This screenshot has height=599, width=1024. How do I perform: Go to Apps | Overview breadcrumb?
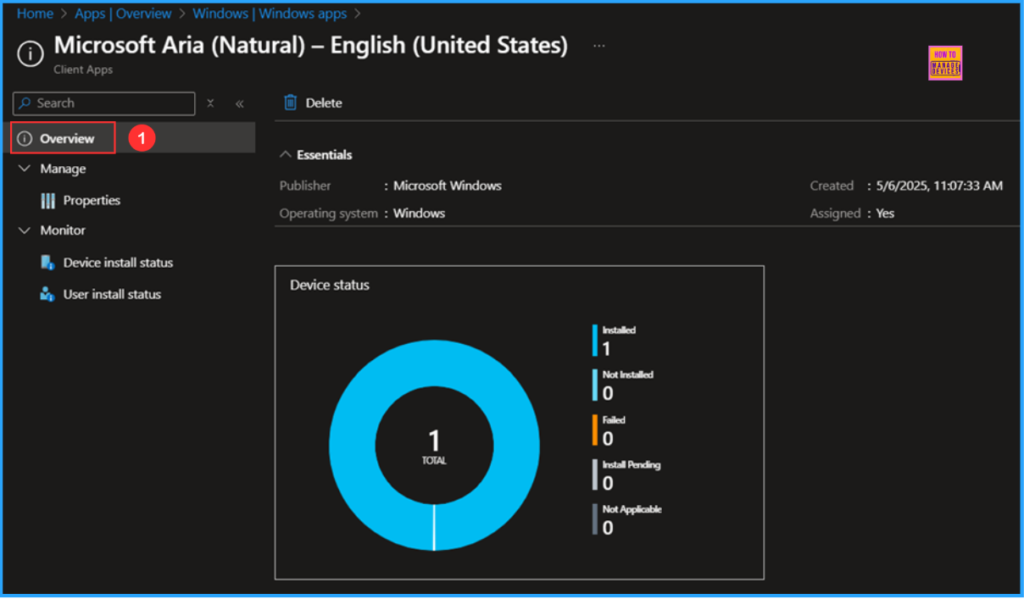click(123, 14)
